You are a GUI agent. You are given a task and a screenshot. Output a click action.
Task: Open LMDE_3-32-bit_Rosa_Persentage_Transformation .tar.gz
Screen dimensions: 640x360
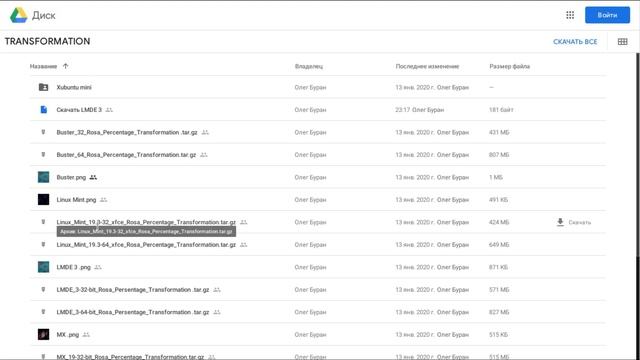tap(133, 289)
